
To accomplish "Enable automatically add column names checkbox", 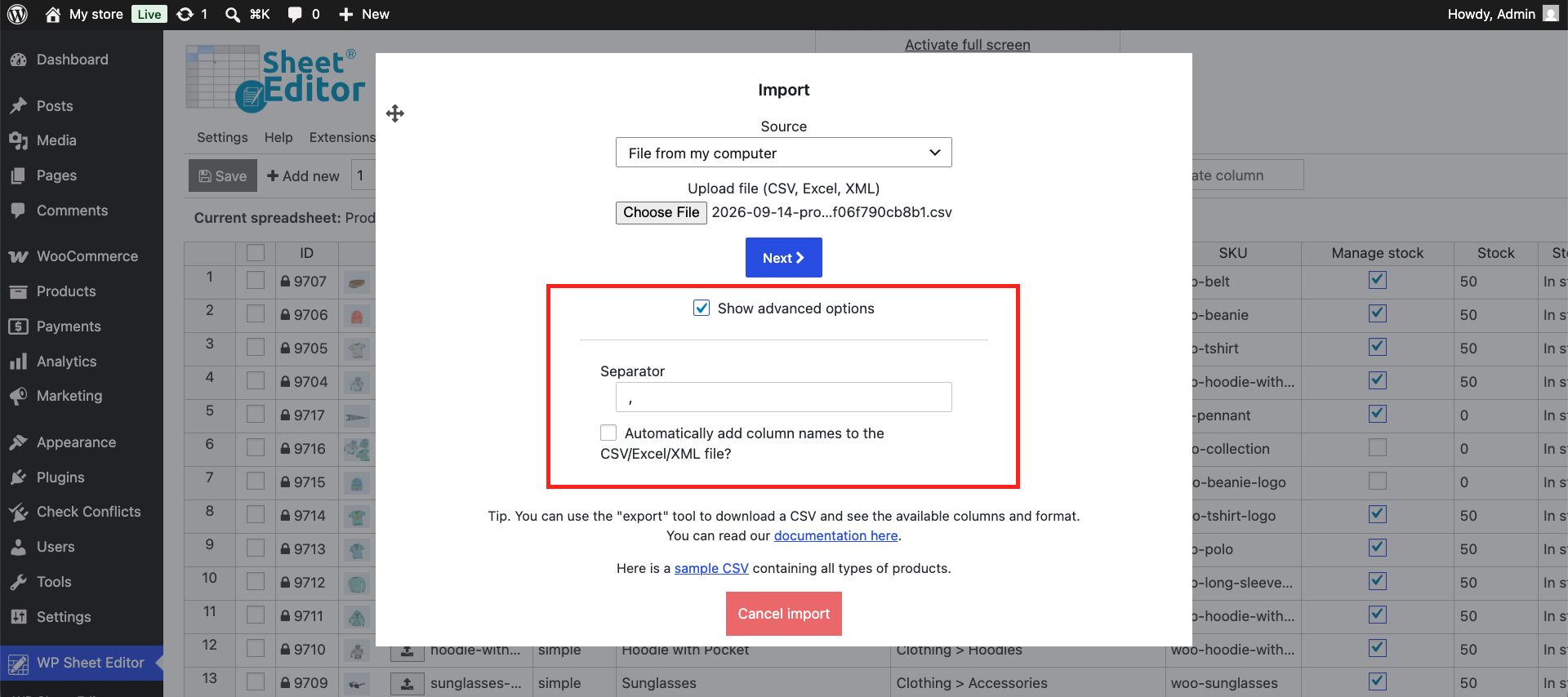I will click(x=608, y=433).
